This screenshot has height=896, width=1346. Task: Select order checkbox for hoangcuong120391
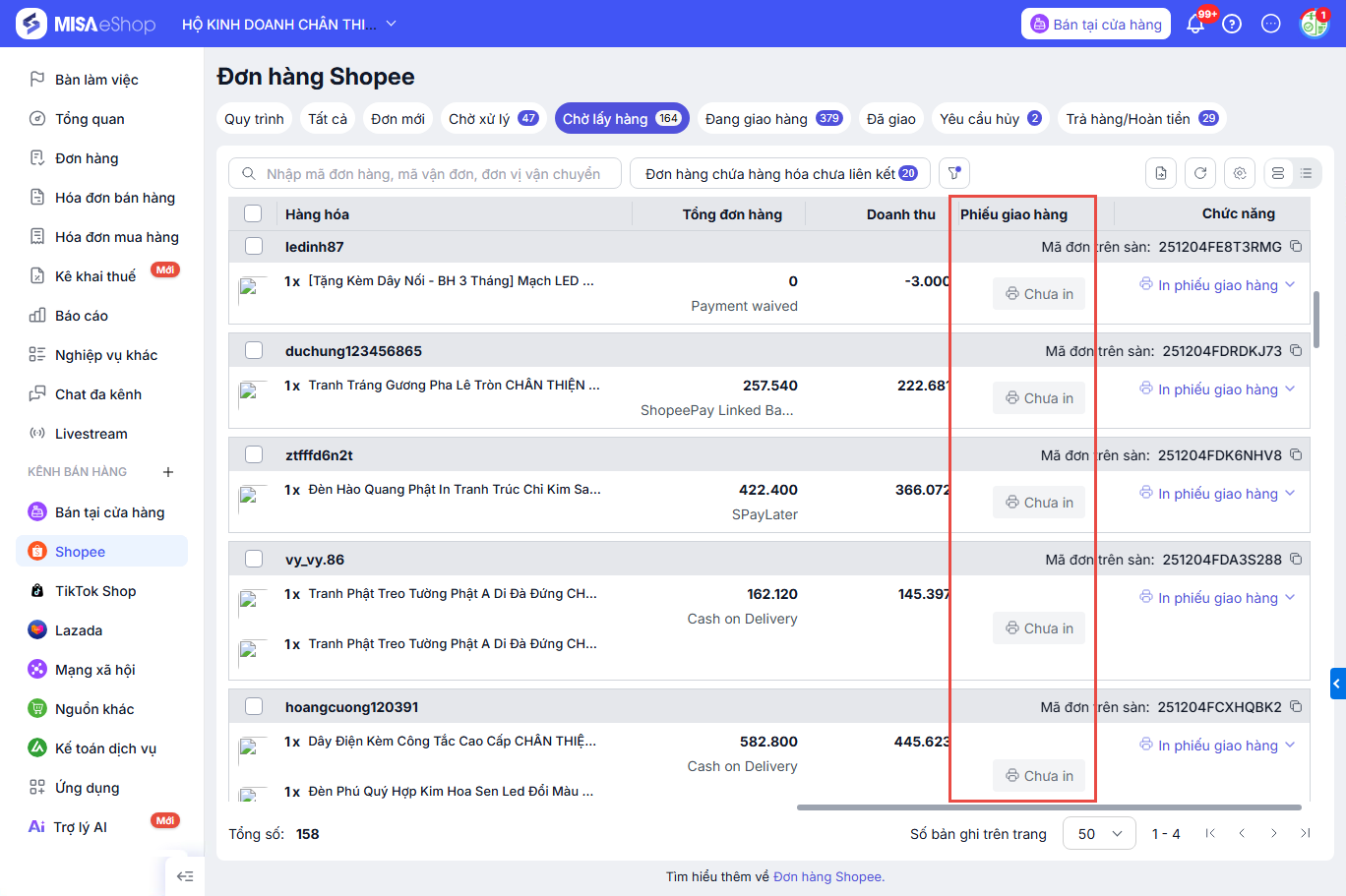point(253,706)
